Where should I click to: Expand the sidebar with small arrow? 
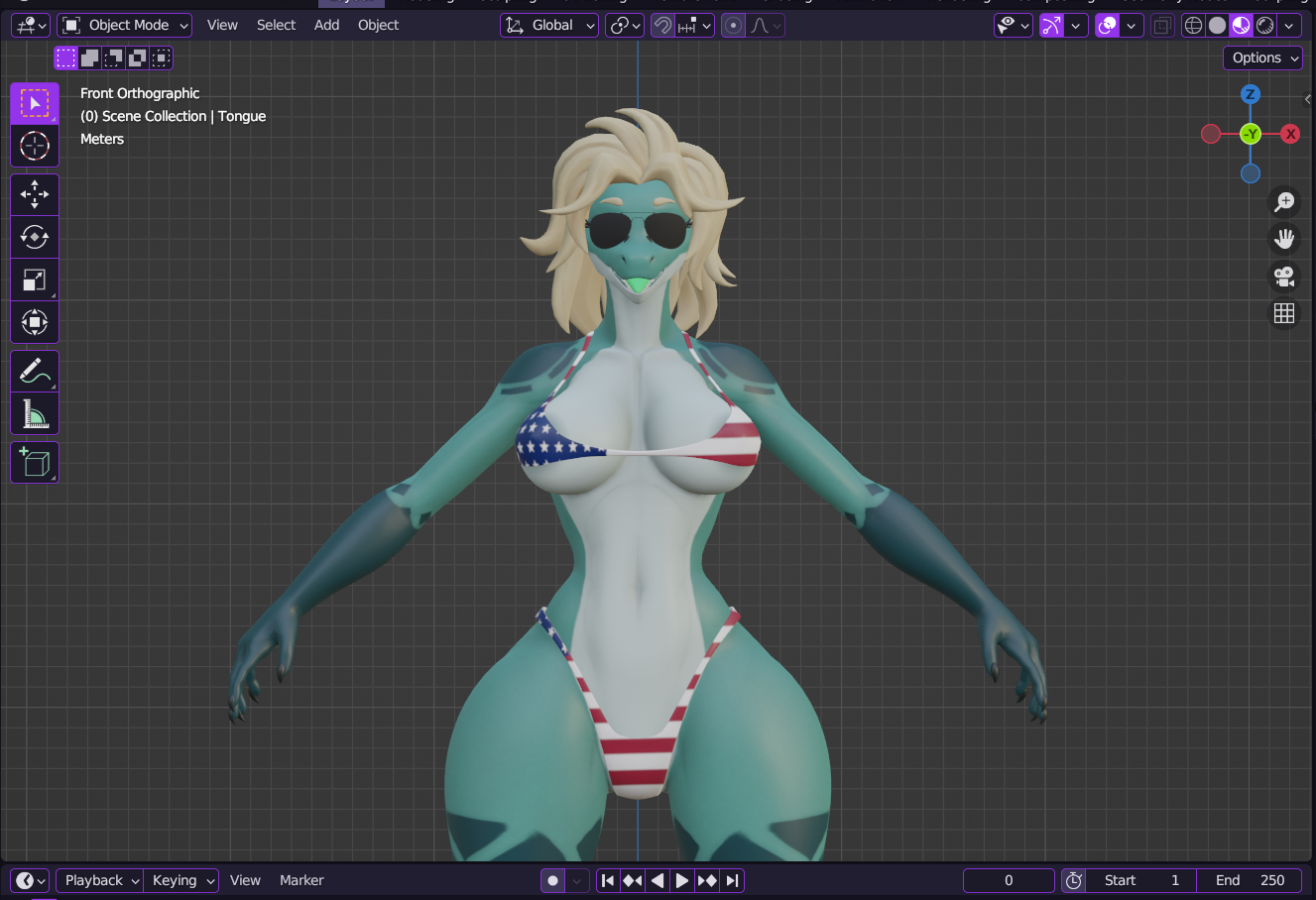click(x=1308, y=99)
